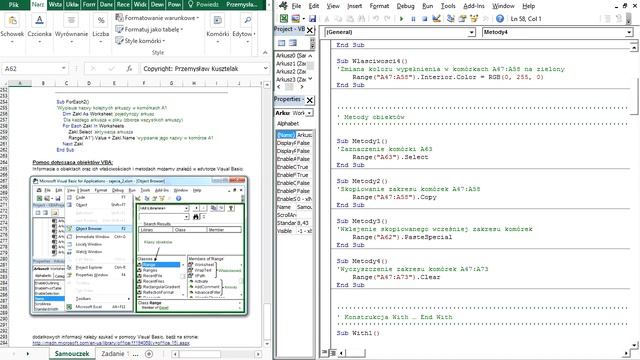
Task: Open Object Browser via toolbar icon
Action: pyautogui.click(x=474, y=18)
